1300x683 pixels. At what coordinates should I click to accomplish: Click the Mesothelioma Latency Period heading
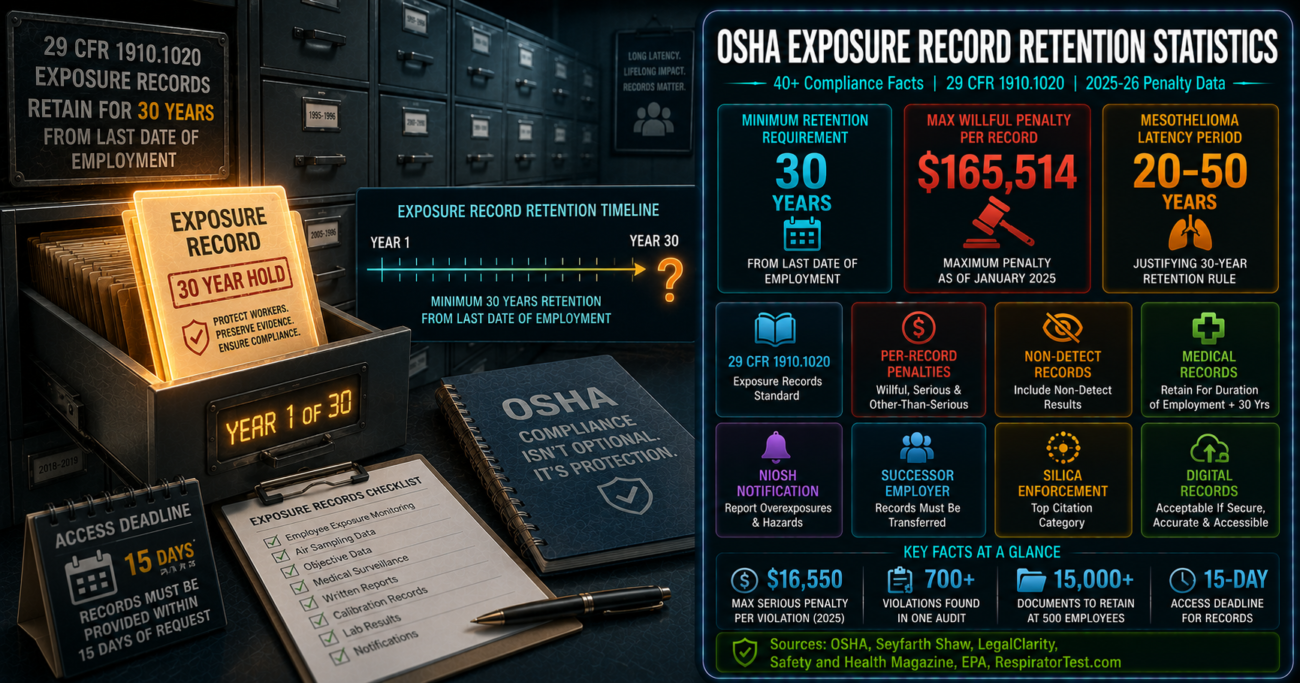point(1190,128)
